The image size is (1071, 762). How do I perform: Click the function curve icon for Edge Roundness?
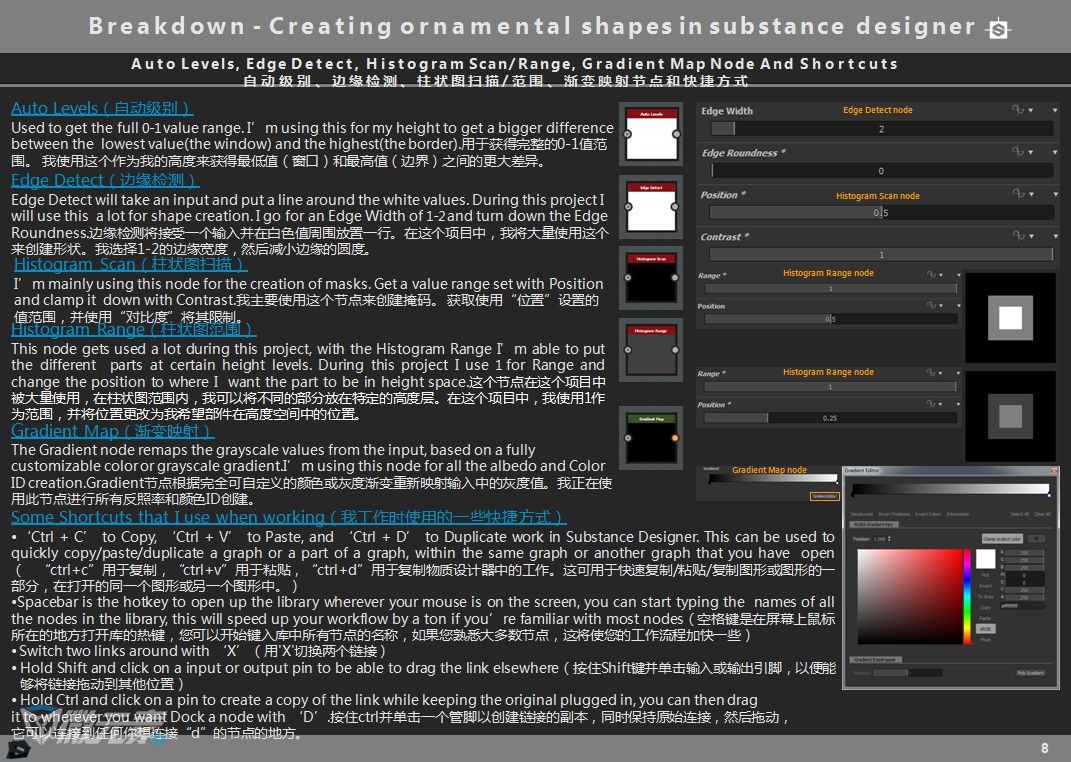click(1018, 152)
